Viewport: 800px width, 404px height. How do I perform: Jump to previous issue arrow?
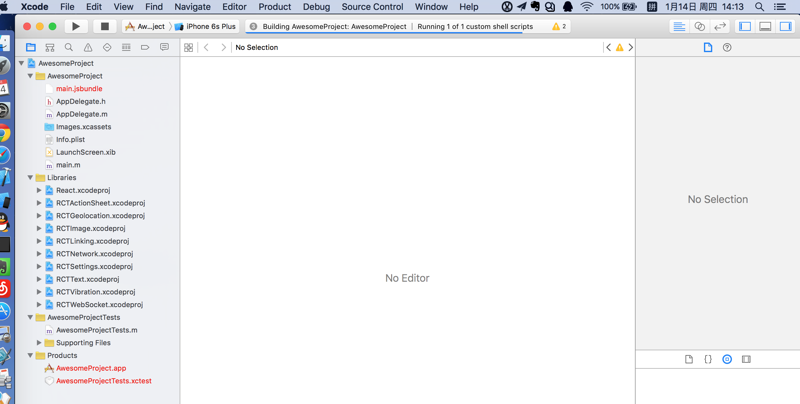click(x=608, y=47)
